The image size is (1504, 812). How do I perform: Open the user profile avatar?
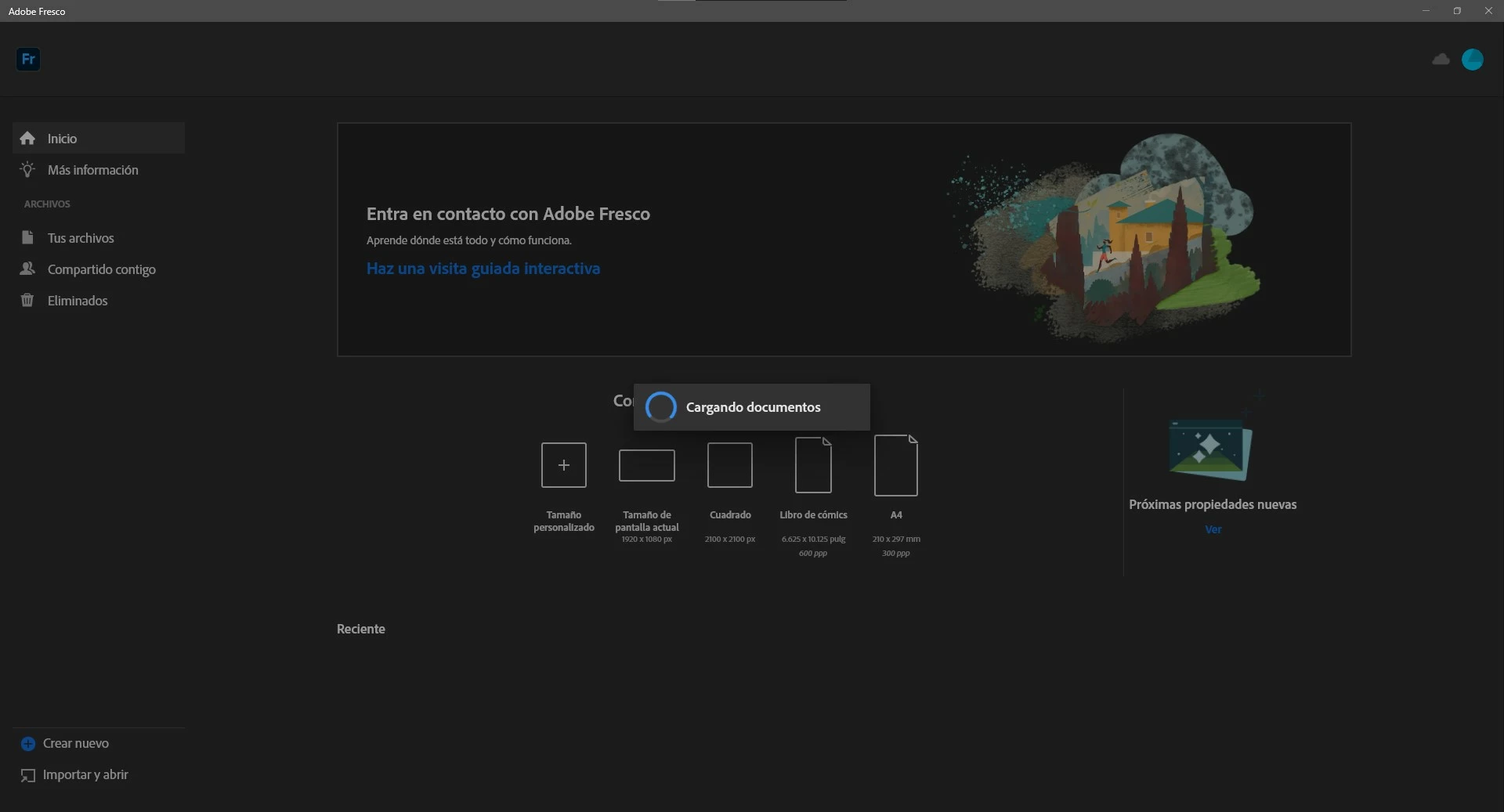[1473, 60]
